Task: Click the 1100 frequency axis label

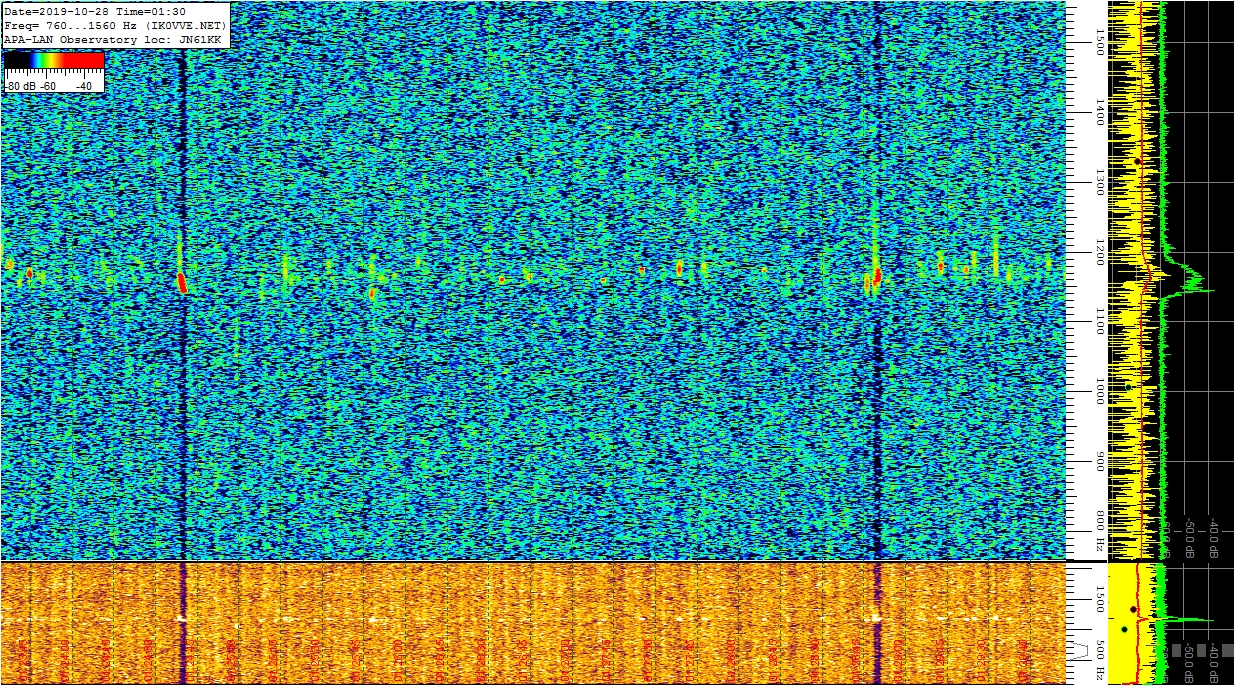Action: 1099,322
